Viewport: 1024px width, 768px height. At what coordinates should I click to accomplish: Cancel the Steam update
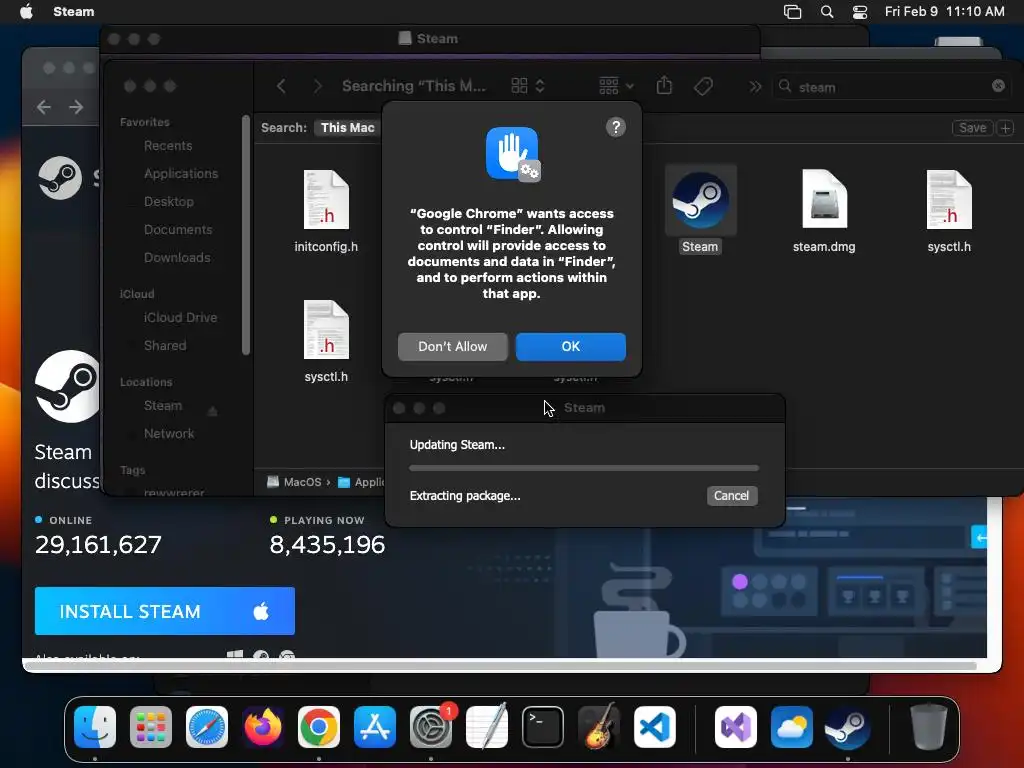click(x=731, y=496)
